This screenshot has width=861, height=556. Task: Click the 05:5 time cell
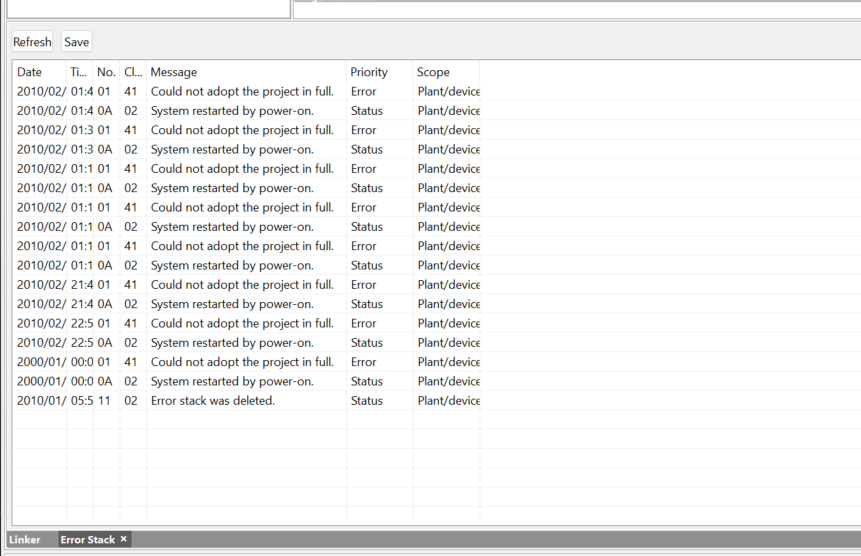point(82,401)
